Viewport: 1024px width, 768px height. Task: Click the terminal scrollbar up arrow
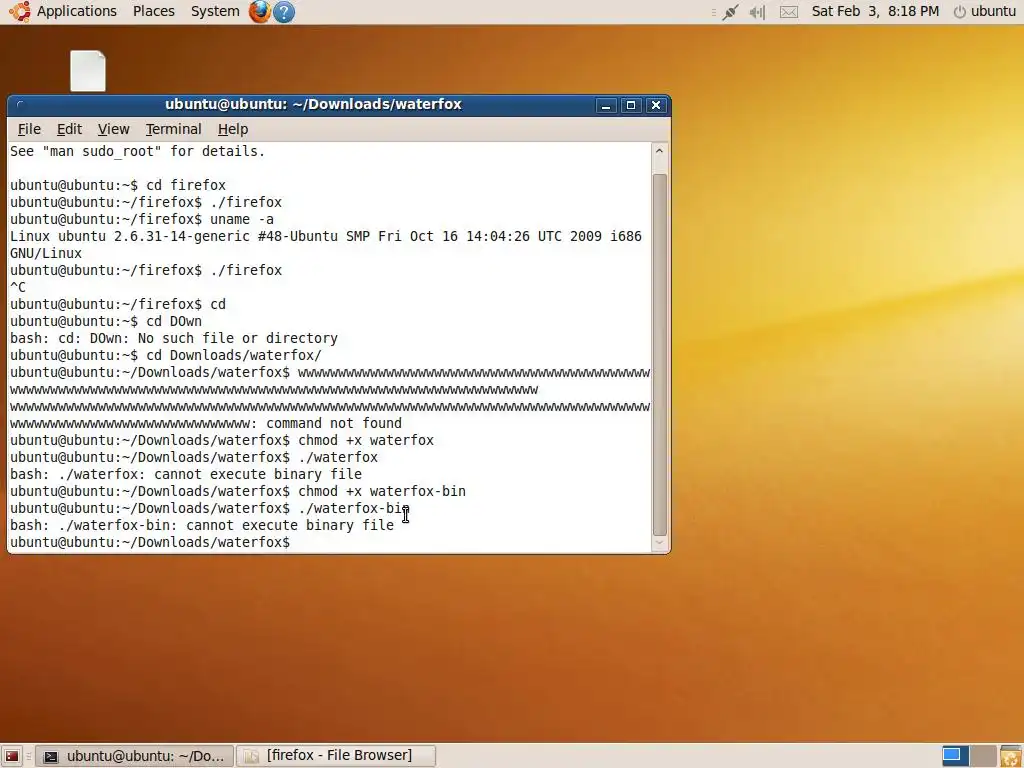(660, 151)
